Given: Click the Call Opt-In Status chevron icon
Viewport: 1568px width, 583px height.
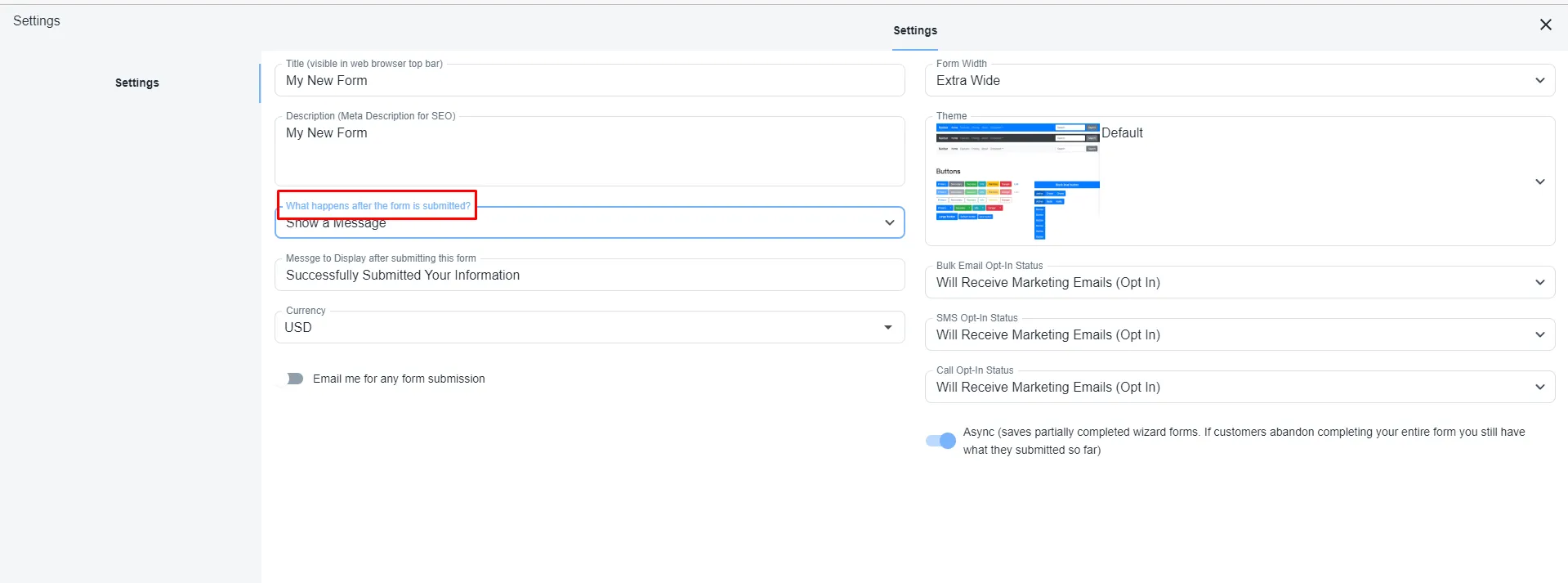Looking at the screenshot, I should (x=1539, y=387).
